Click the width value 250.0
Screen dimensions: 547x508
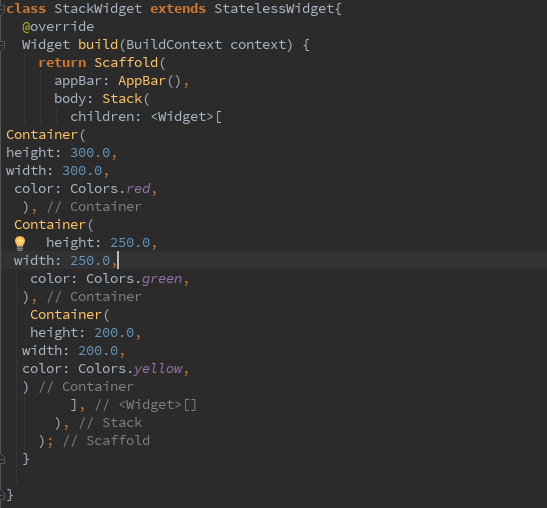coord(90,261)
